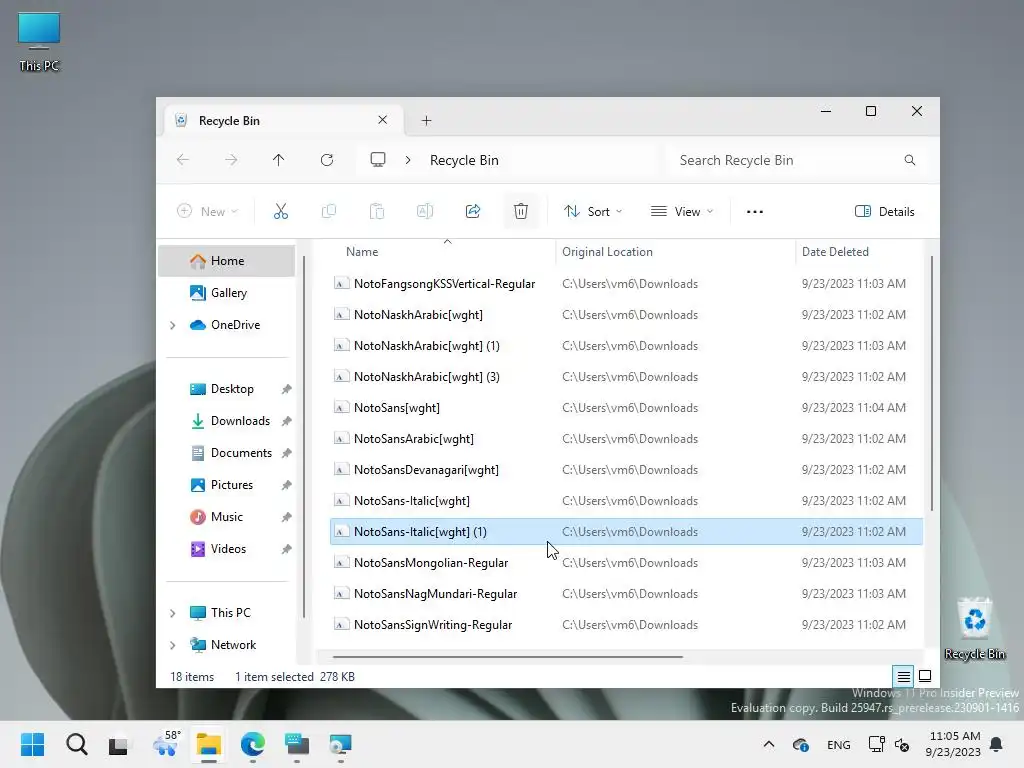Expand the Network tree node

point(172,645)
